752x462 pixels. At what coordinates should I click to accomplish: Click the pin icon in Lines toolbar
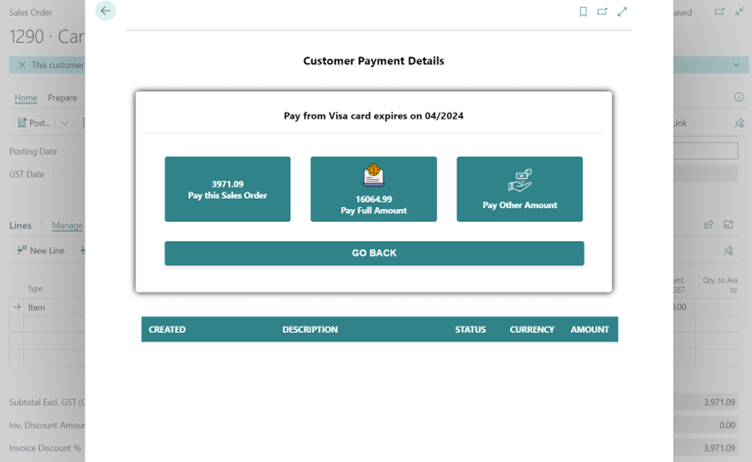coord(728,250)
